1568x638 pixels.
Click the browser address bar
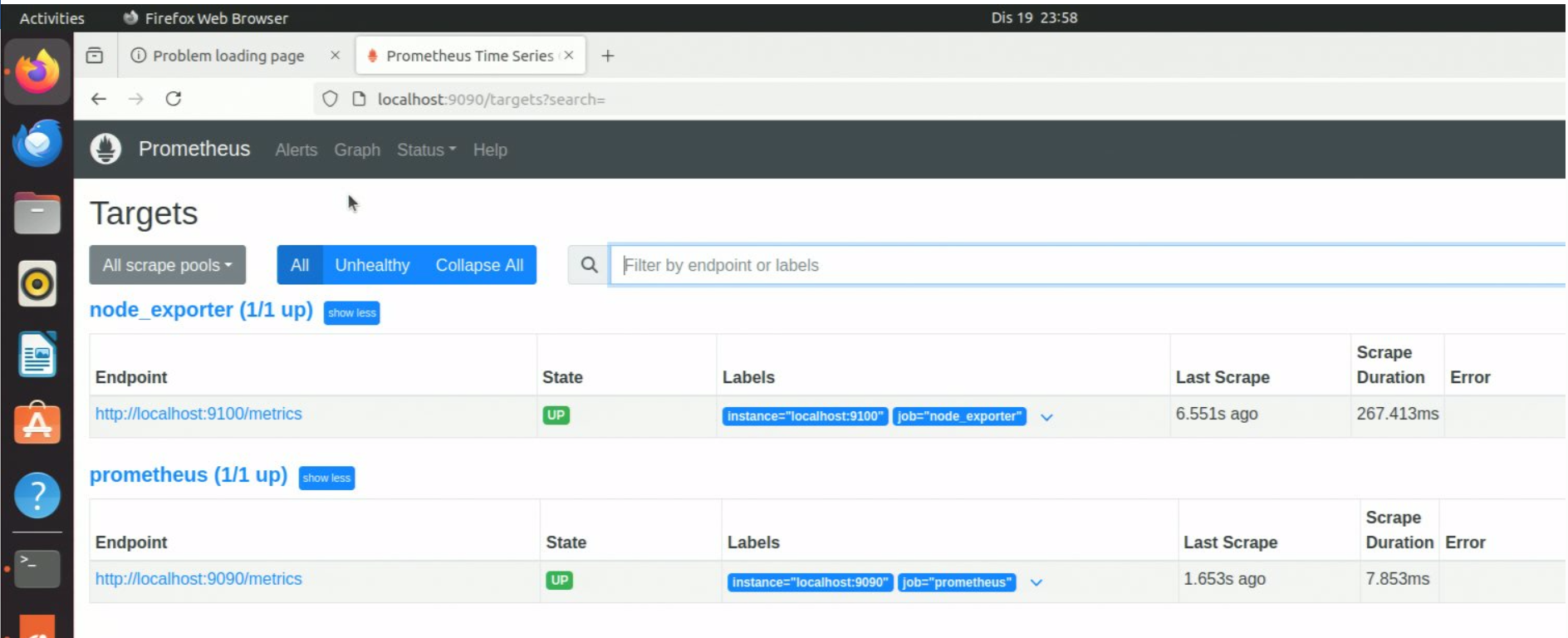pyautogui.click(x=938, y=99)
